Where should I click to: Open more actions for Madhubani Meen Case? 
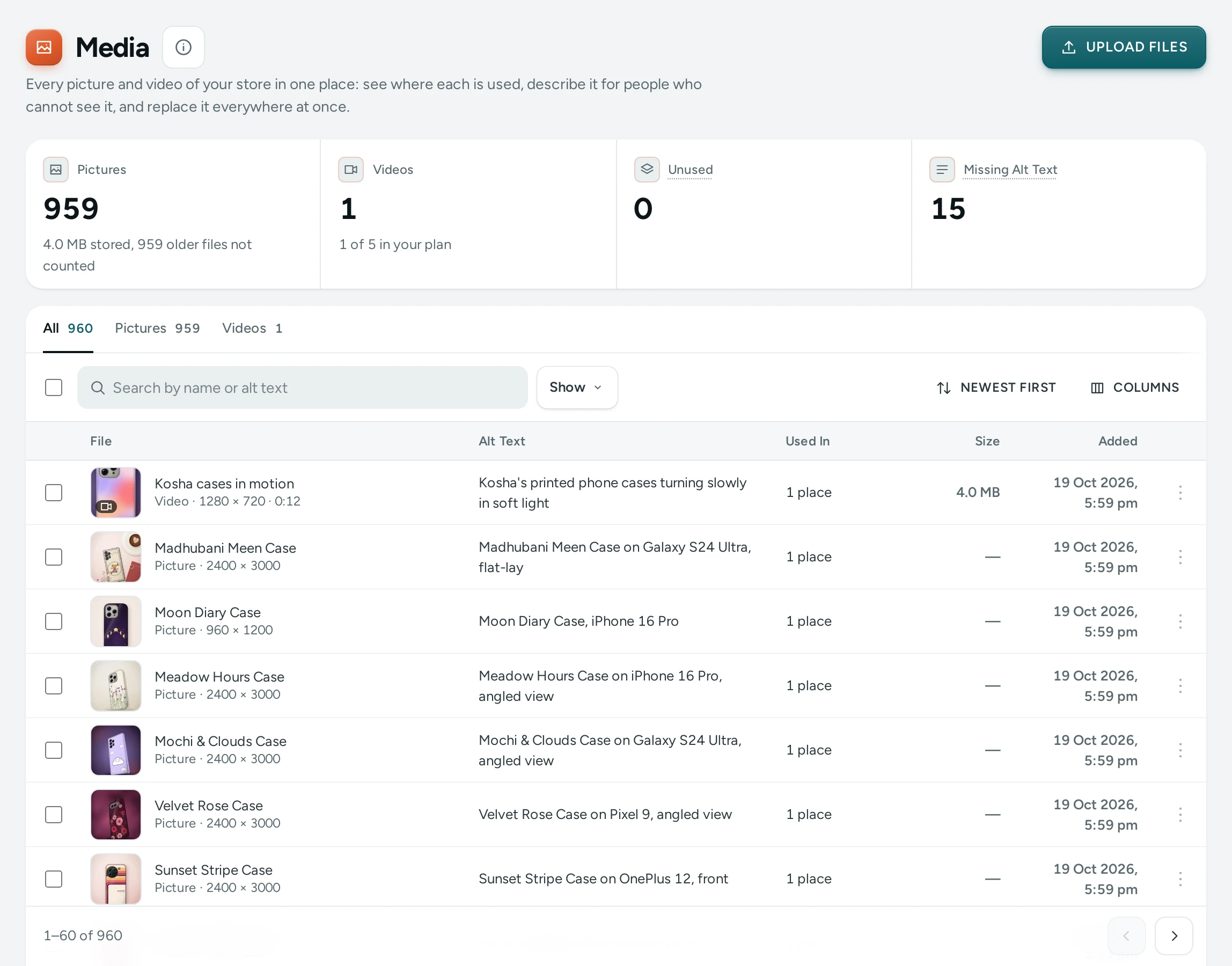coord(1180,557)
